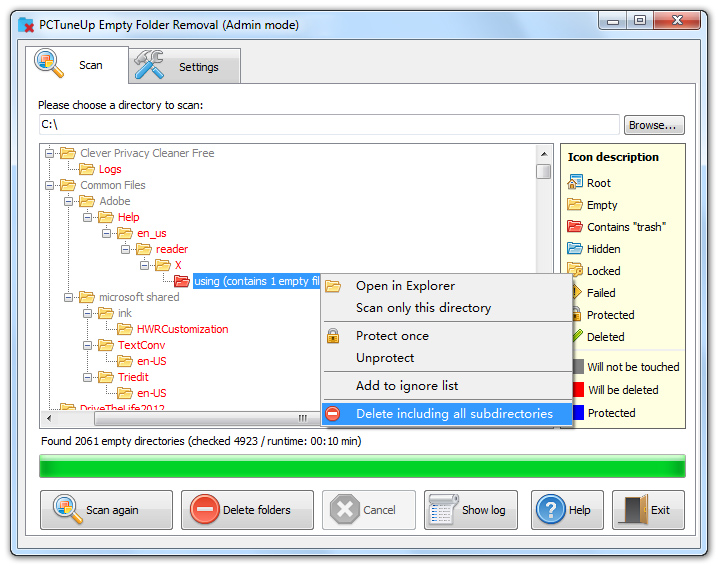Collapse the reader folder node

tap(125, 249)
